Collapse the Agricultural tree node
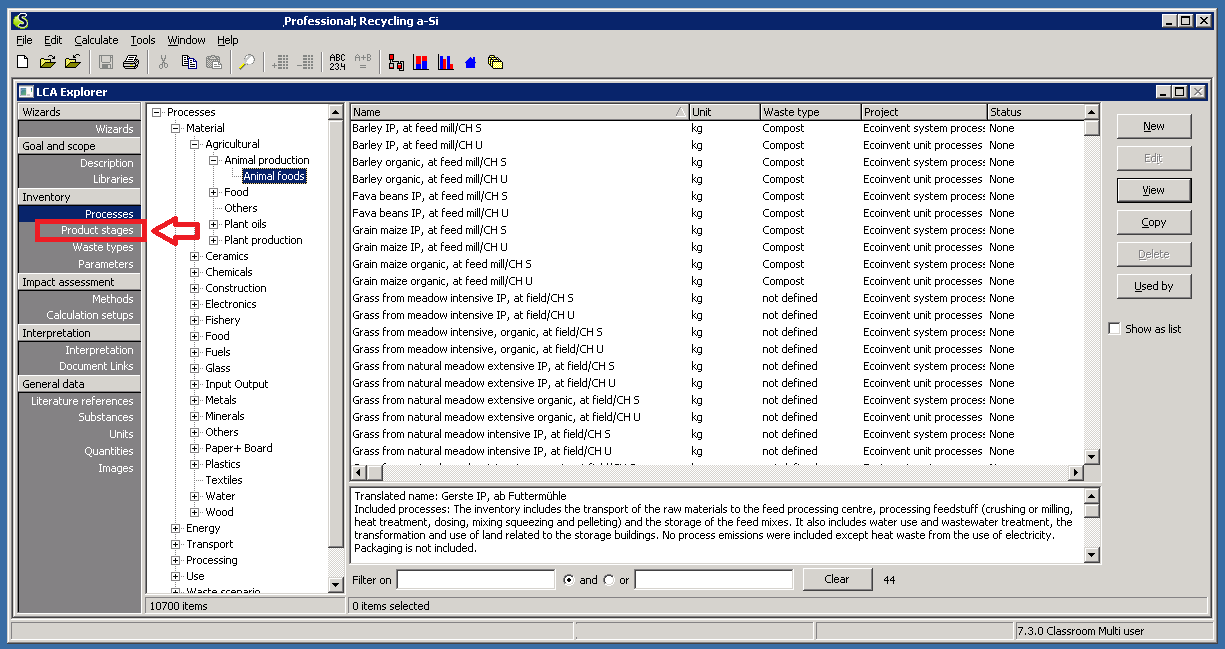1225x649 pixels. click(196, 144)
